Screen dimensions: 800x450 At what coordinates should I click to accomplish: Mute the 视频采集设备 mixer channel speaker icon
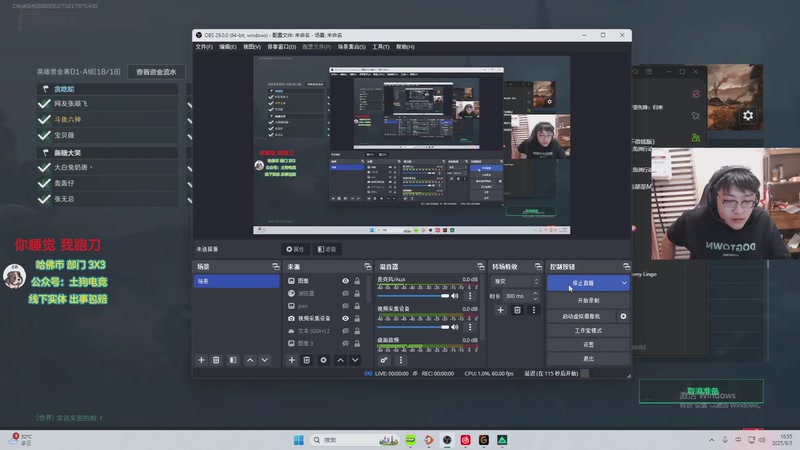point(455,327)
